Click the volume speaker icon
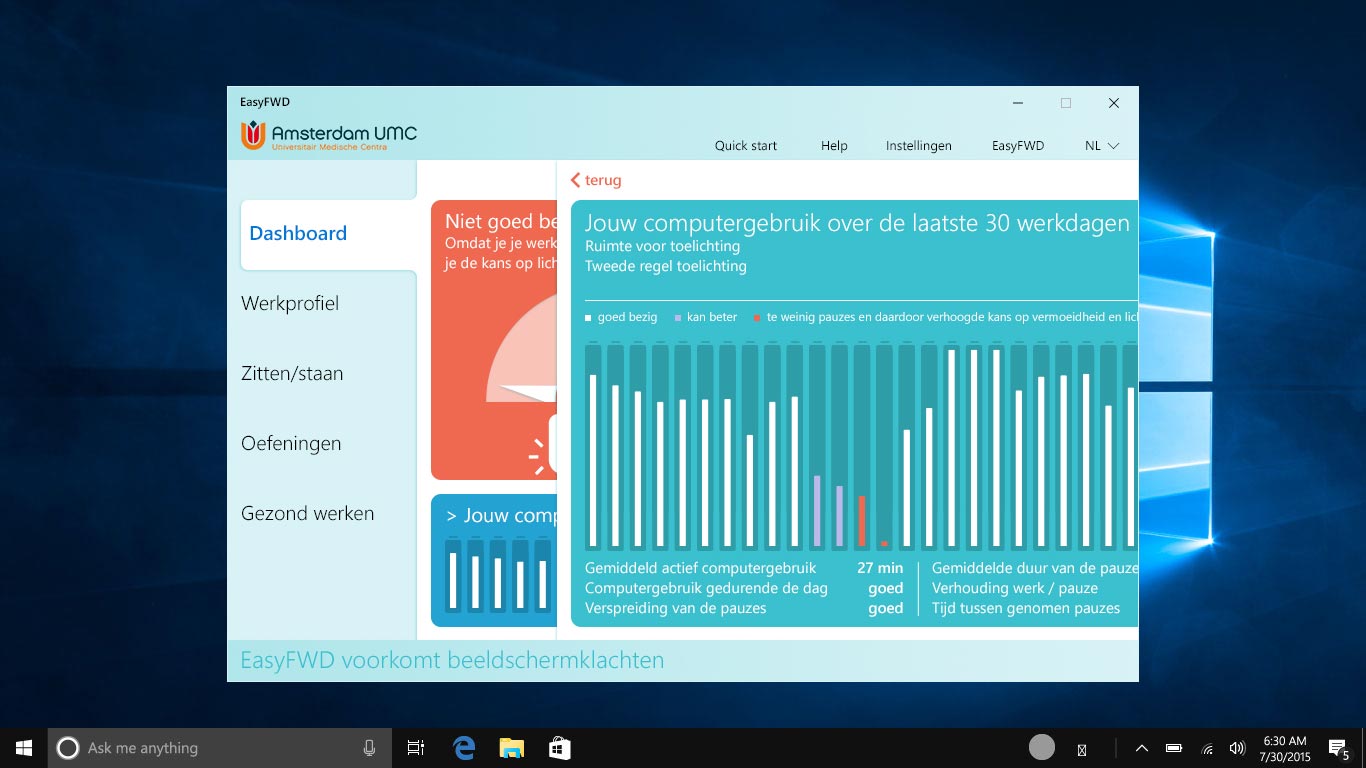The height and width of the screenshot is (768, 1366). (1237, 748)
